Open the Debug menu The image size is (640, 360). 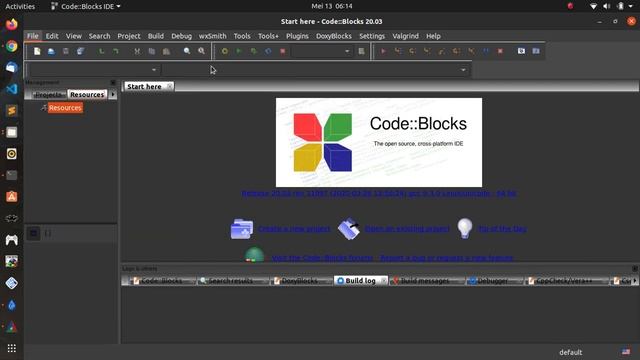[181, 36]
